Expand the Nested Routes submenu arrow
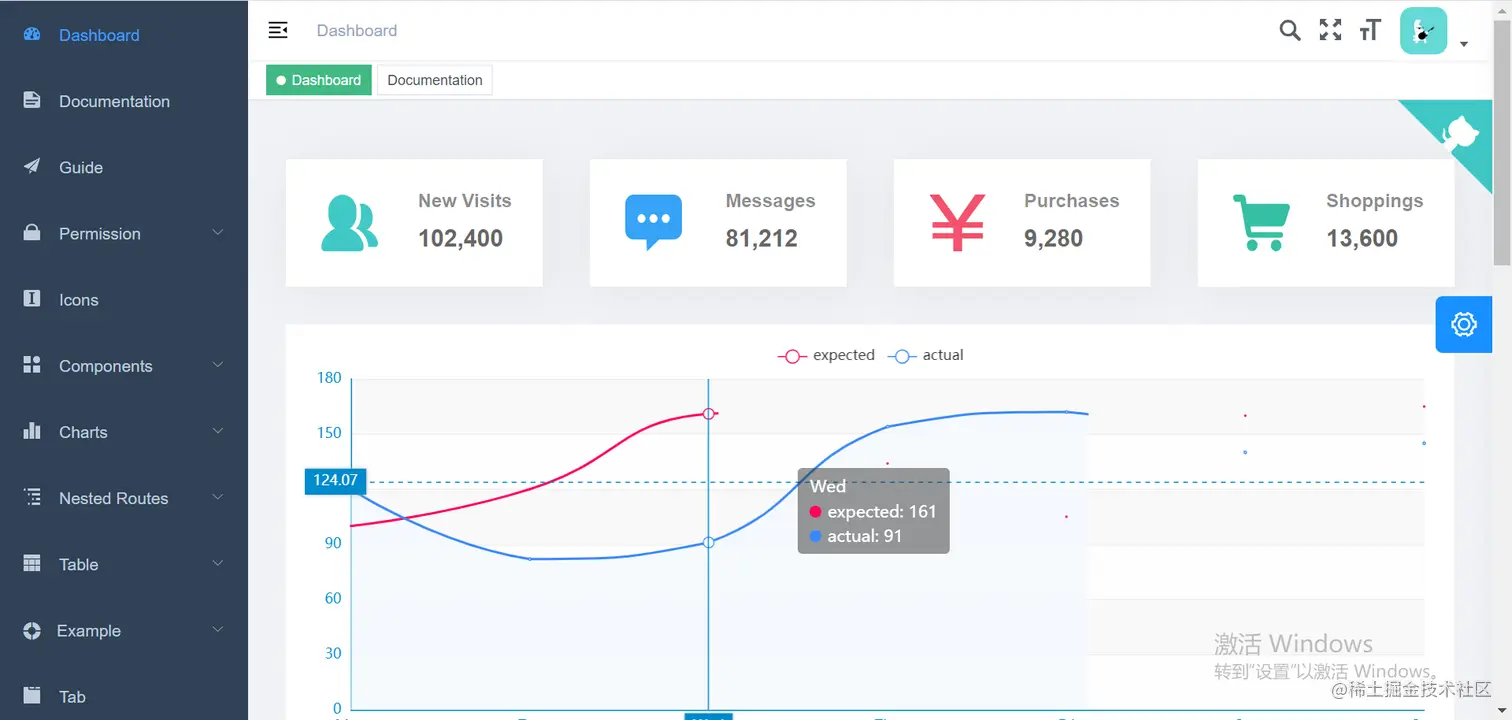1512x720 pixels. point(218,497)
